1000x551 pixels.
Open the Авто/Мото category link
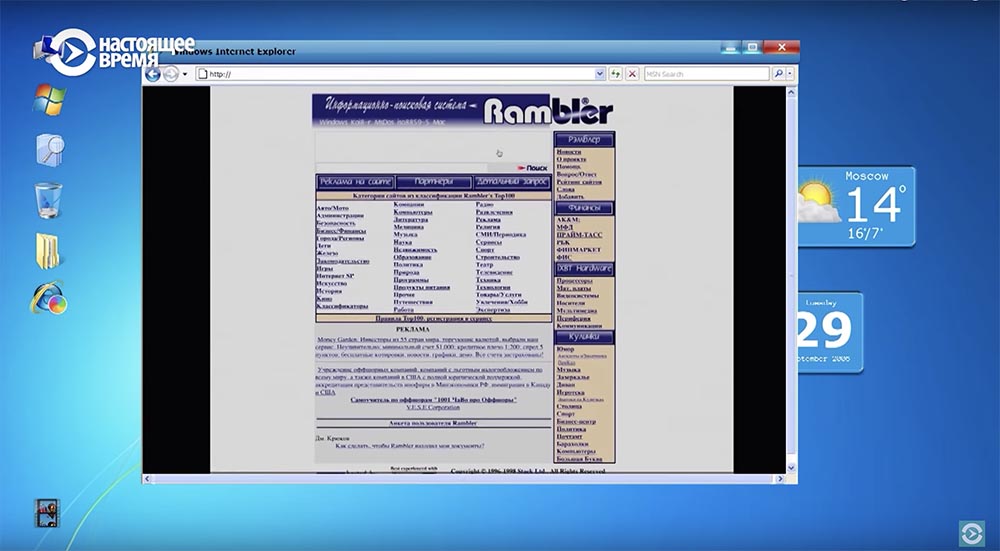(x=332, y=208)
